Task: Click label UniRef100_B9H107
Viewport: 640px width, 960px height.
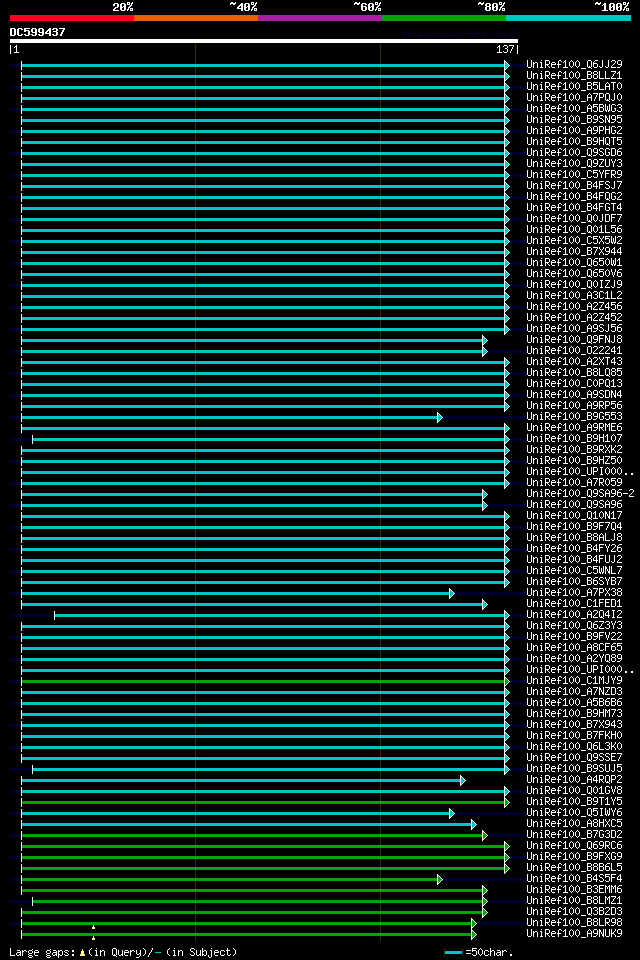Action: (574, 439)
